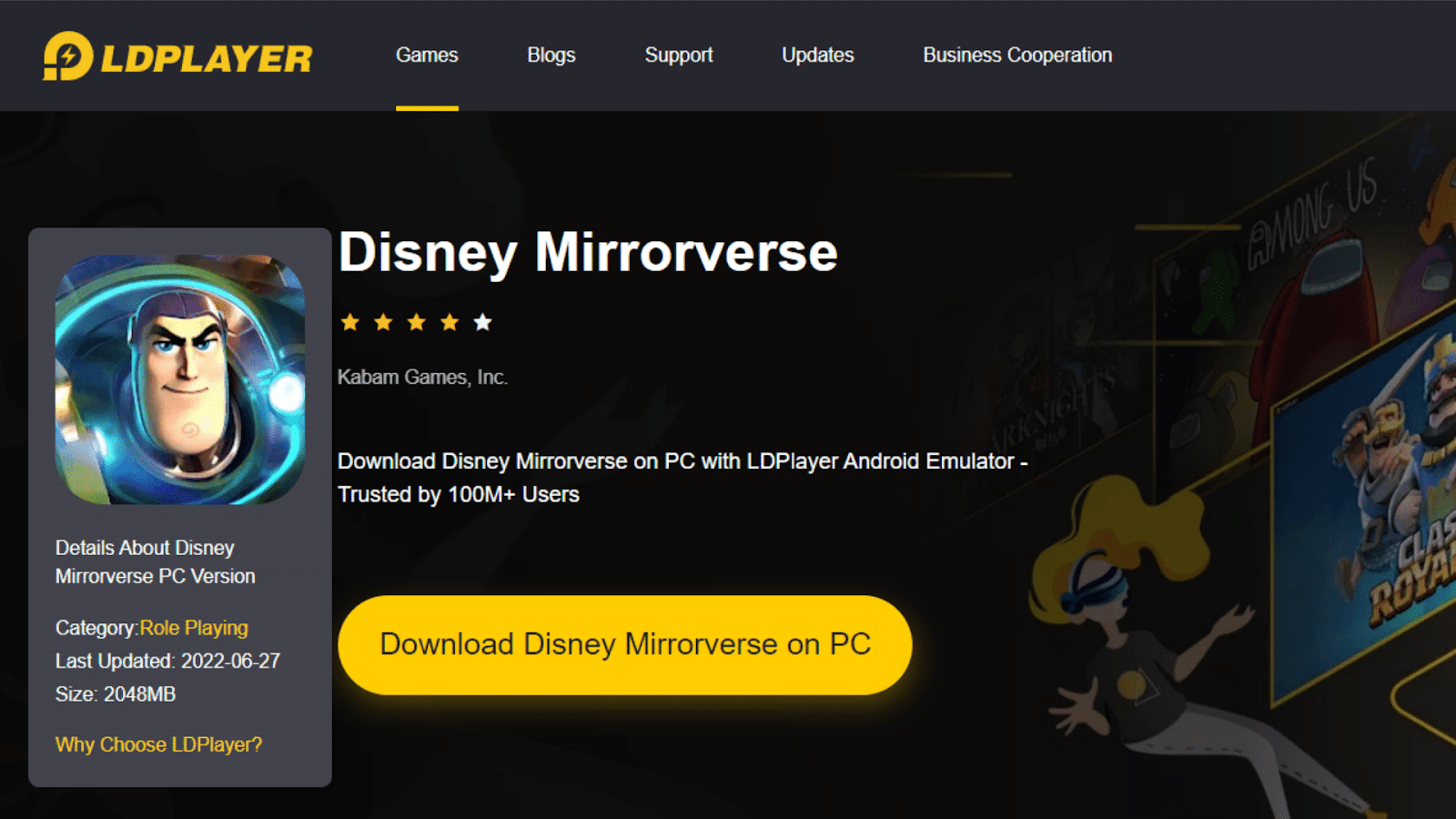Screen dimensions: 1456x819
Task: Open the Games menu tab
Action: 427,56
